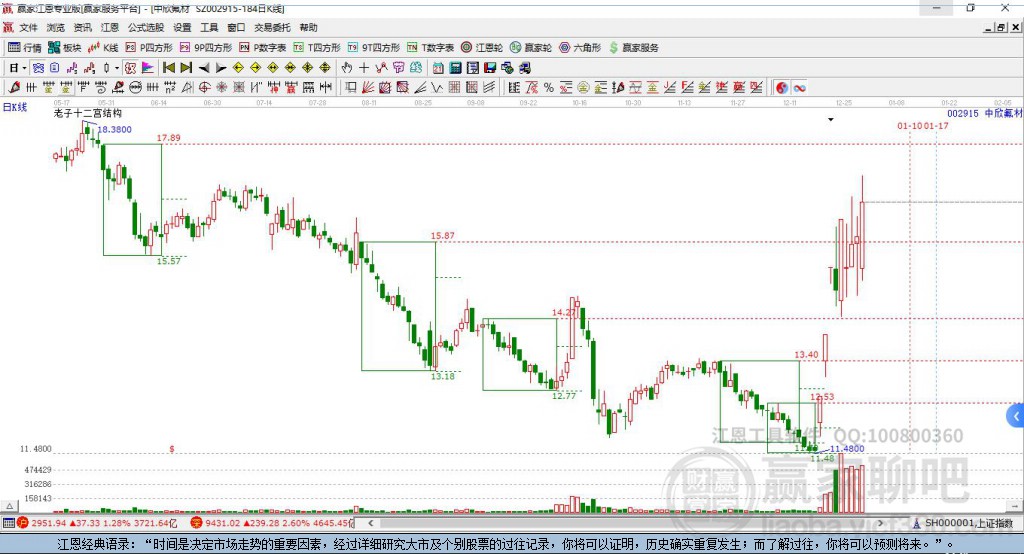This screenshot has width=1024, height=554.
Task: Launch the 赢家轮 wheel tool
Action: click(x=531, y=48)
